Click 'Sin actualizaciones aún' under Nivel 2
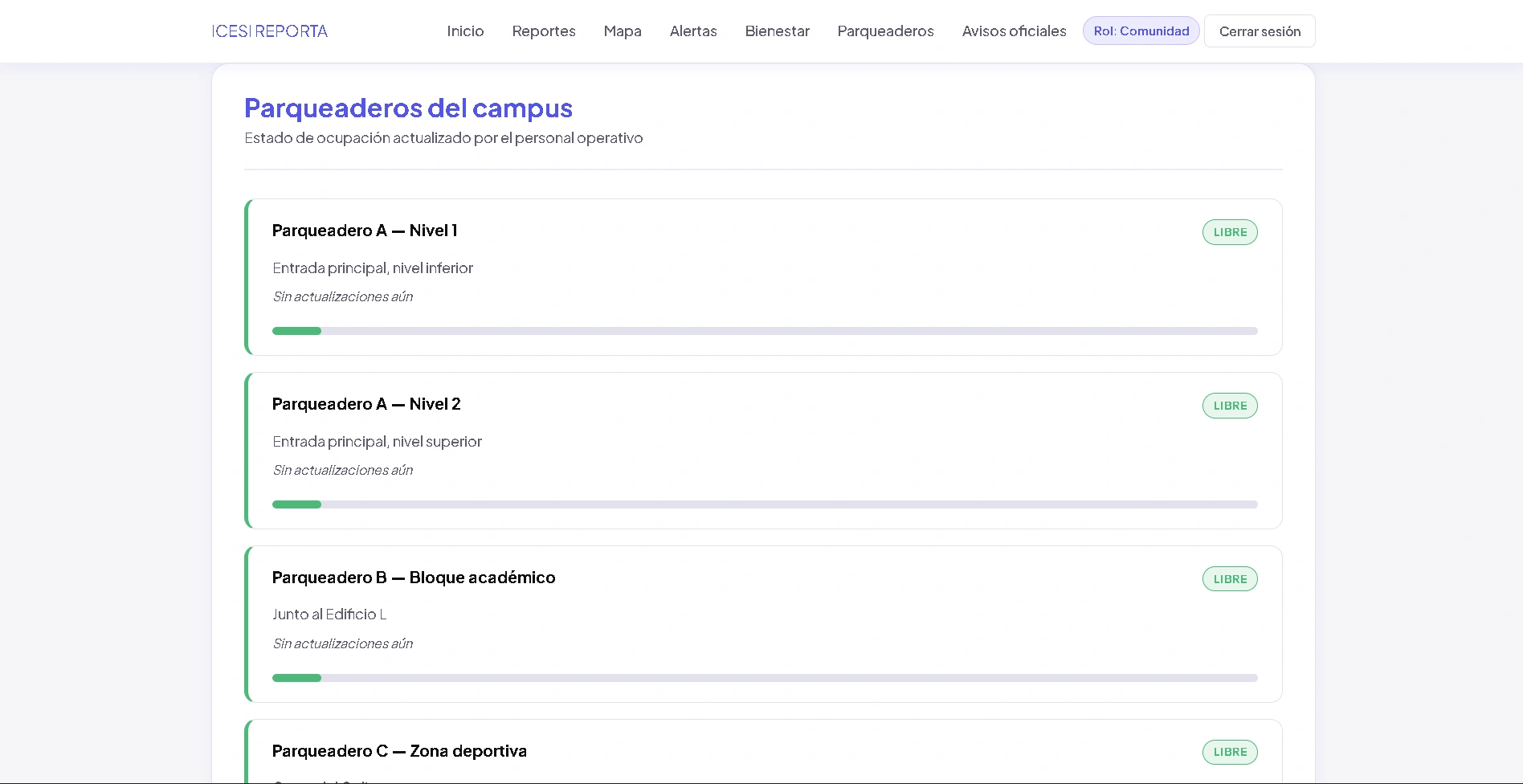This screenshot has height=784, width=1523. [x=343, y=470]
